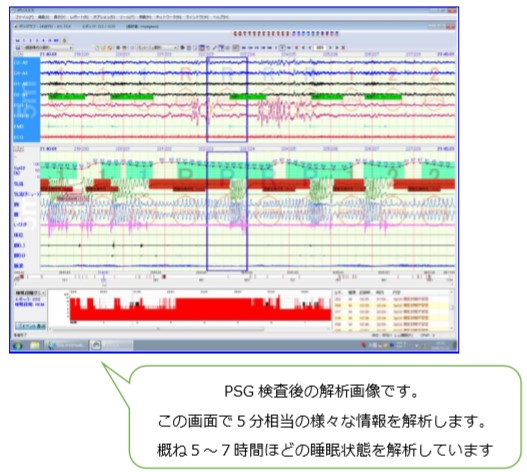Click the hypnogram horizontal scrollbar
The height and width of the screenshot is (472, 527).
[x=190, y=329]
